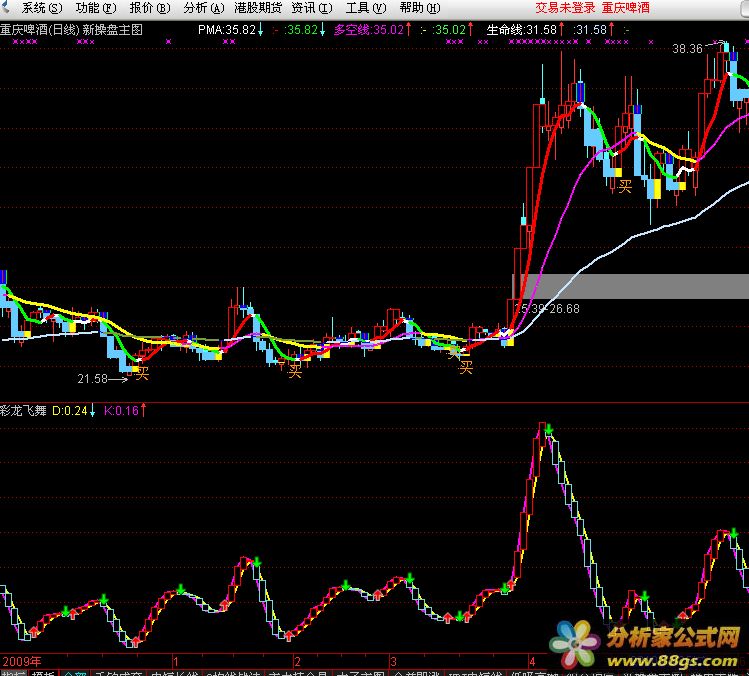Open the 工具(V) menu
The height and width of the screenshot is (676, 749).
click(366, 8)
